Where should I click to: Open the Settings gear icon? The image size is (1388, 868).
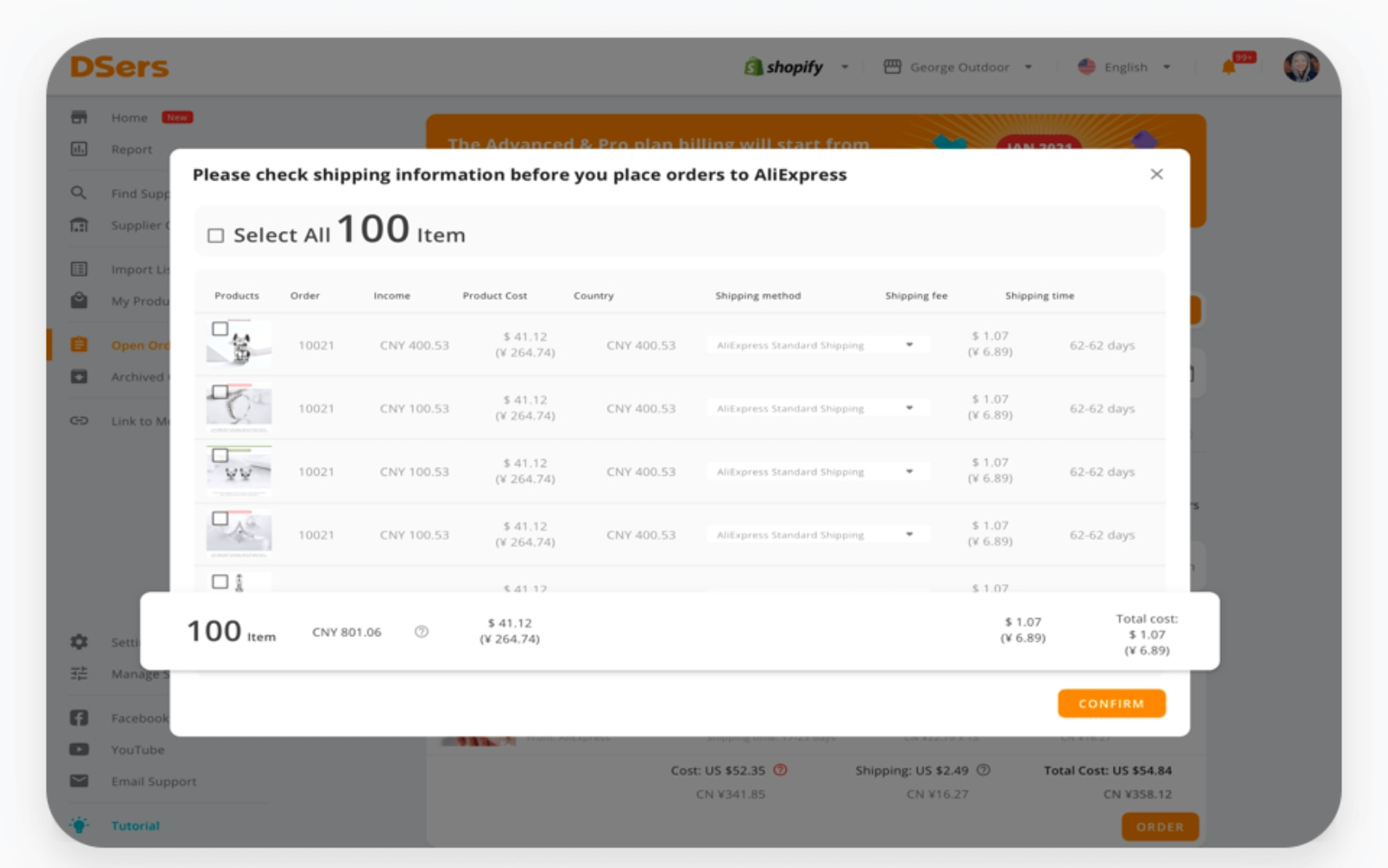click(x=79, y=642)
